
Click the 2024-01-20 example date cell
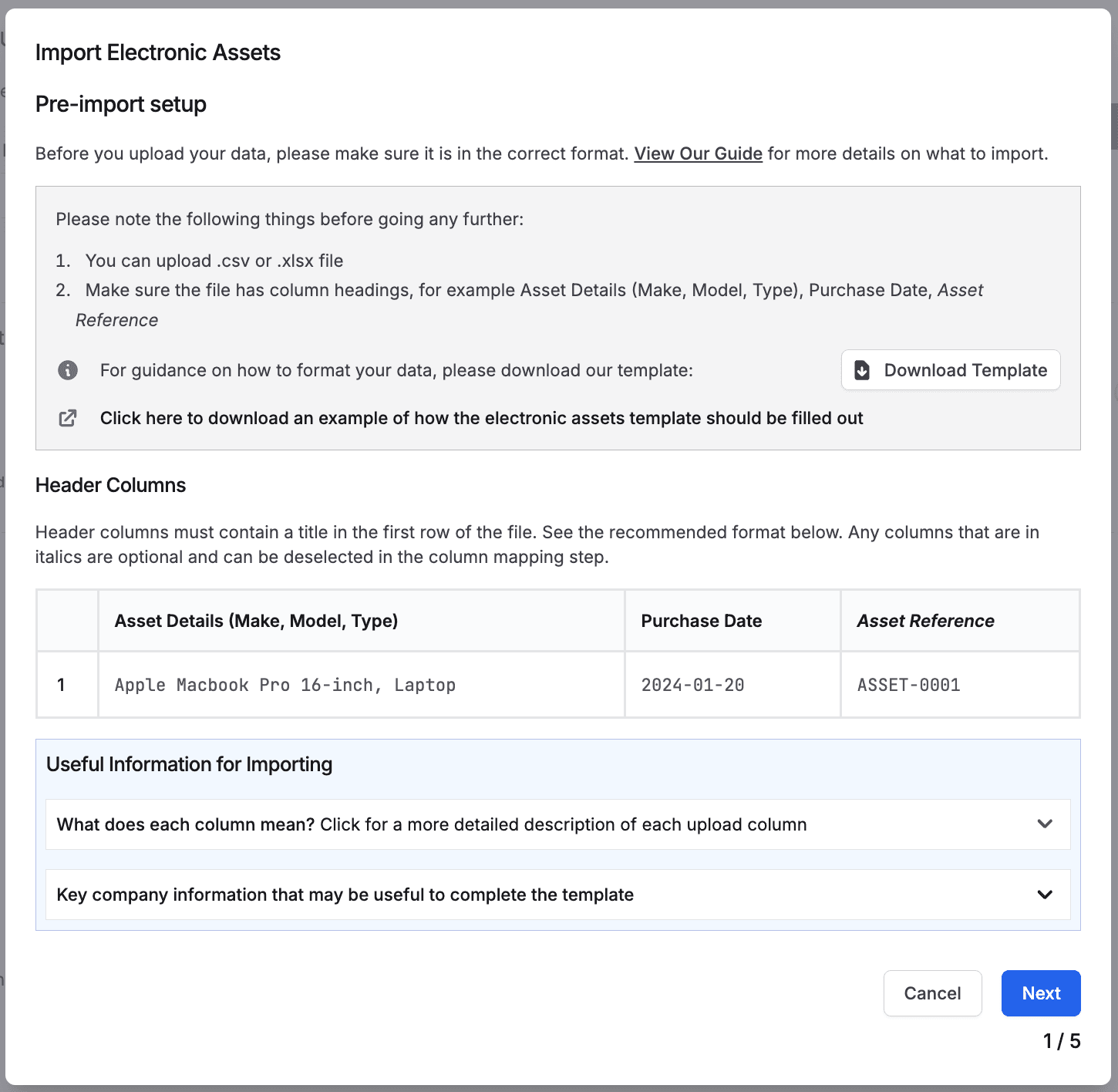click(692, 685)
